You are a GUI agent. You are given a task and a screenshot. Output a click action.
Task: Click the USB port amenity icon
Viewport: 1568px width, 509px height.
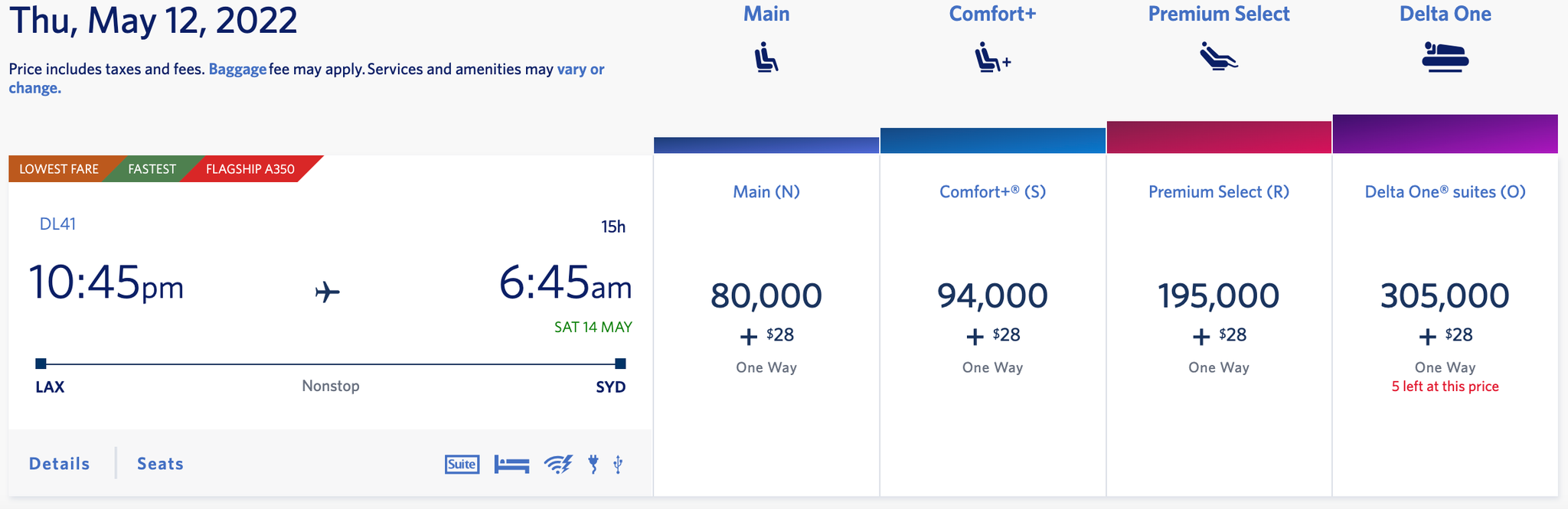[617, 464]
